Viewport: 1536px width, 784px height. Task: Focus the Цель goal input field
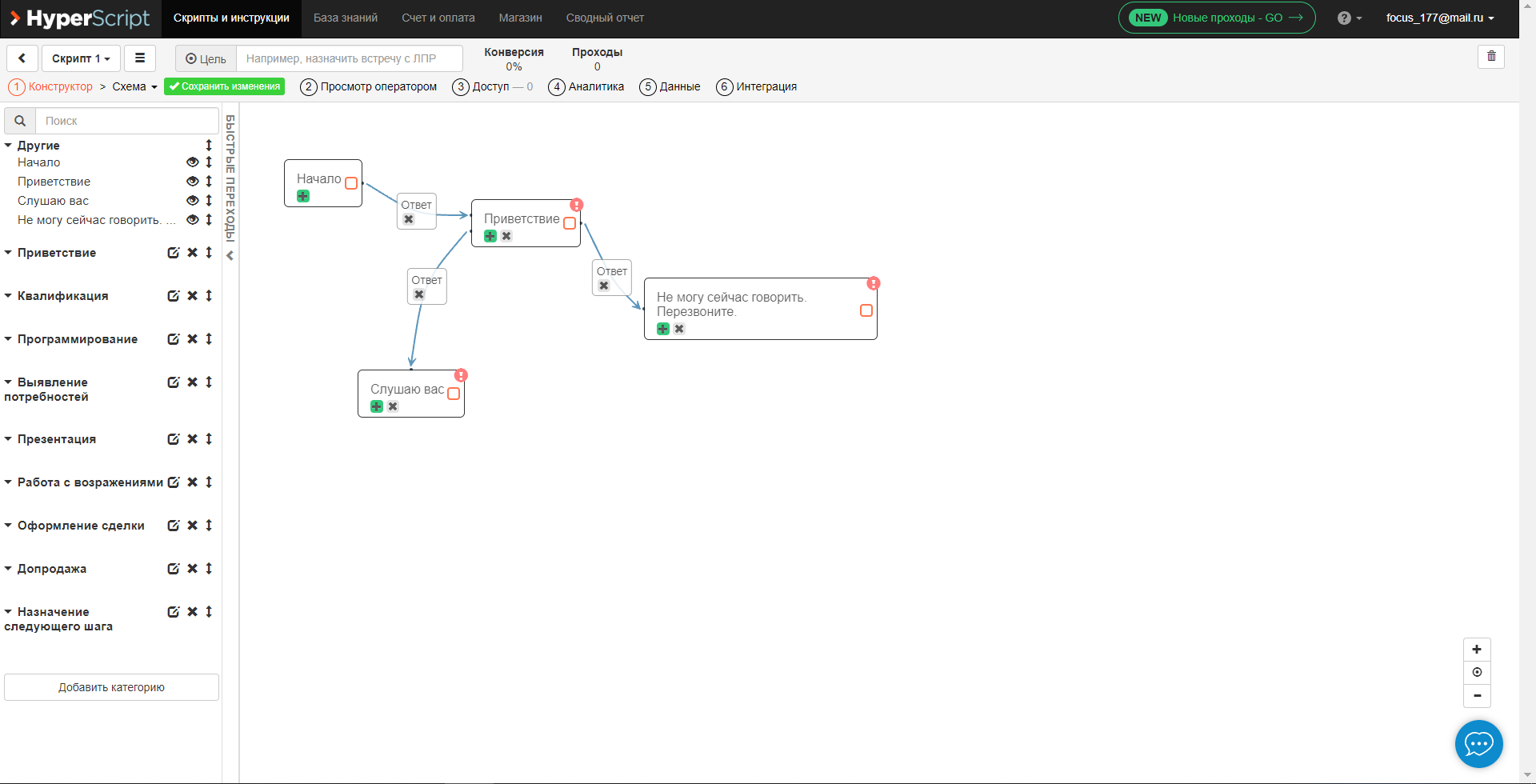(x=350, y=58)
